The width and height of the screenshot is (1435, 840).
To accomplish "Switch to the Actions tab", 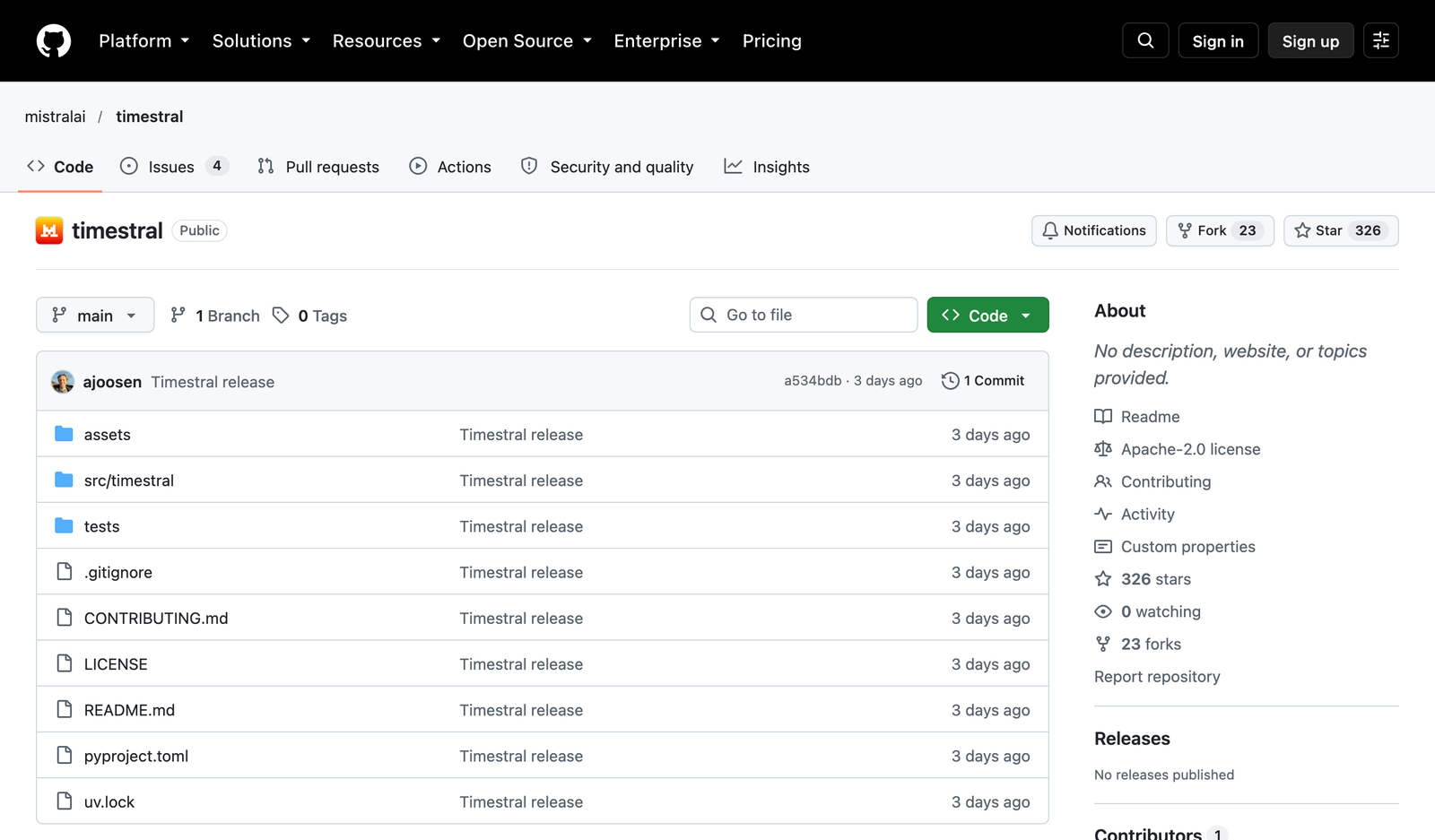I will [x=450, y=167].
